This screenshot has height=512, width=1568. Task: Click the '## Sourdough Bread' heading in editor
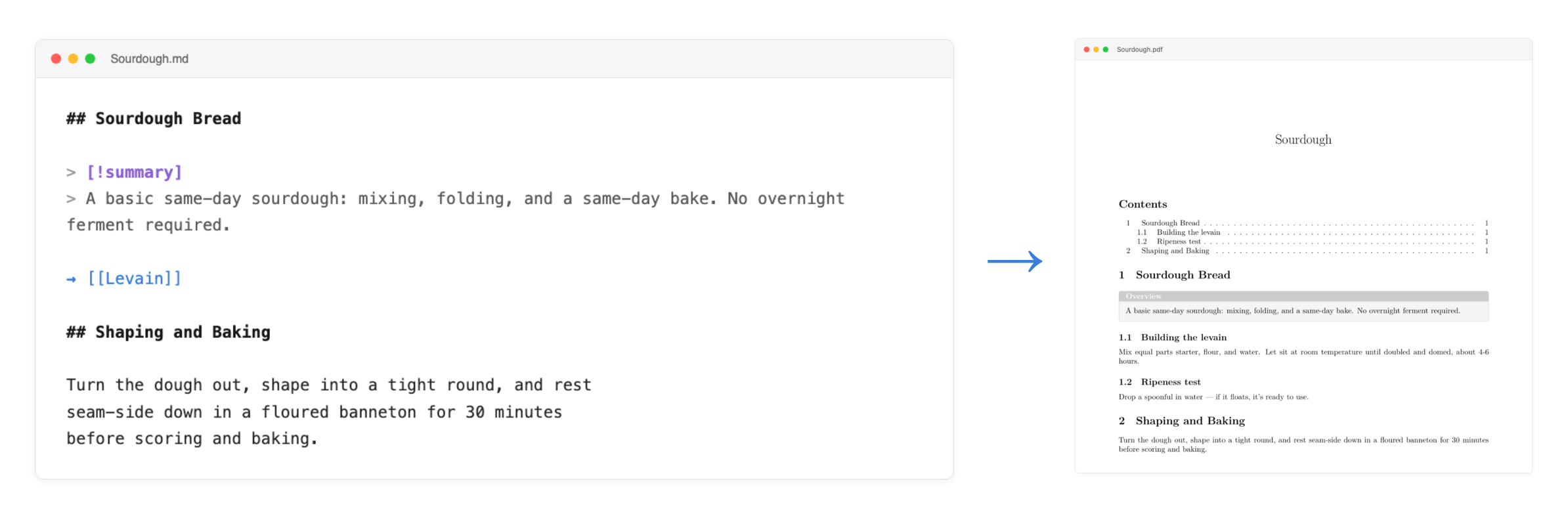(154, 119)
